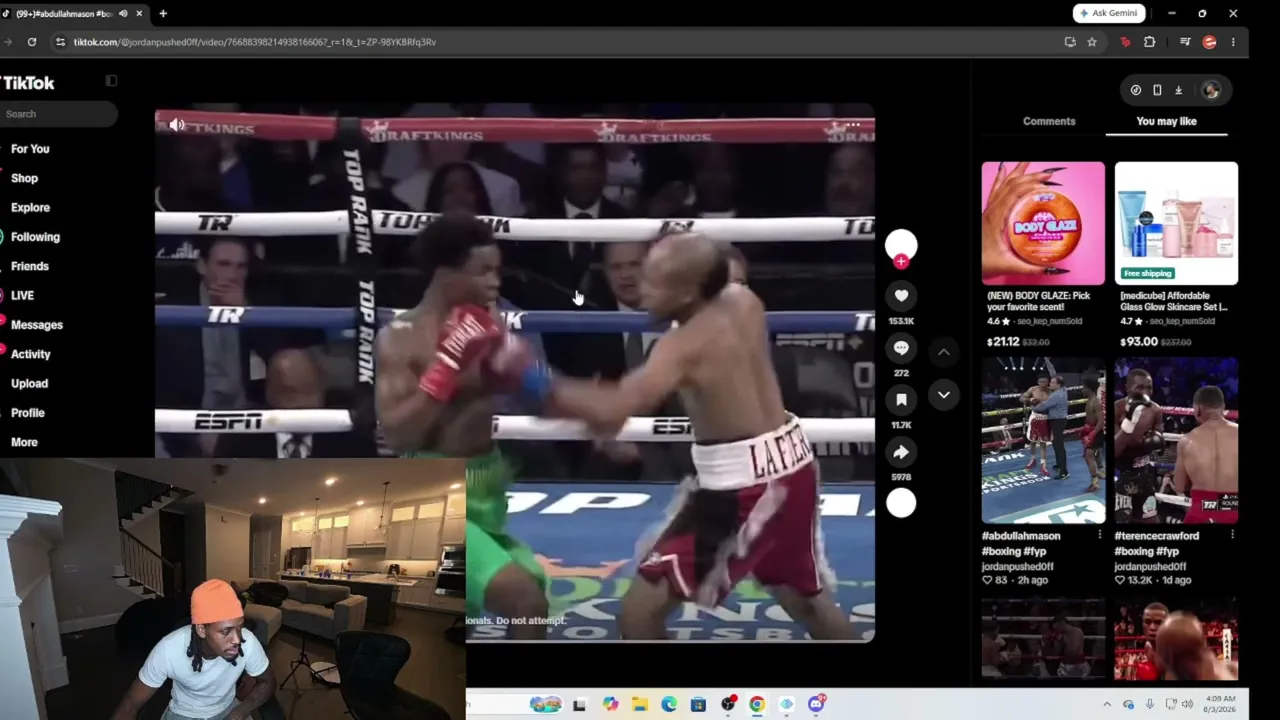Open Microsoft Store from the taskbar
Screen dimensions: 1280x720
pyautogui.click(x=698, y=705)
